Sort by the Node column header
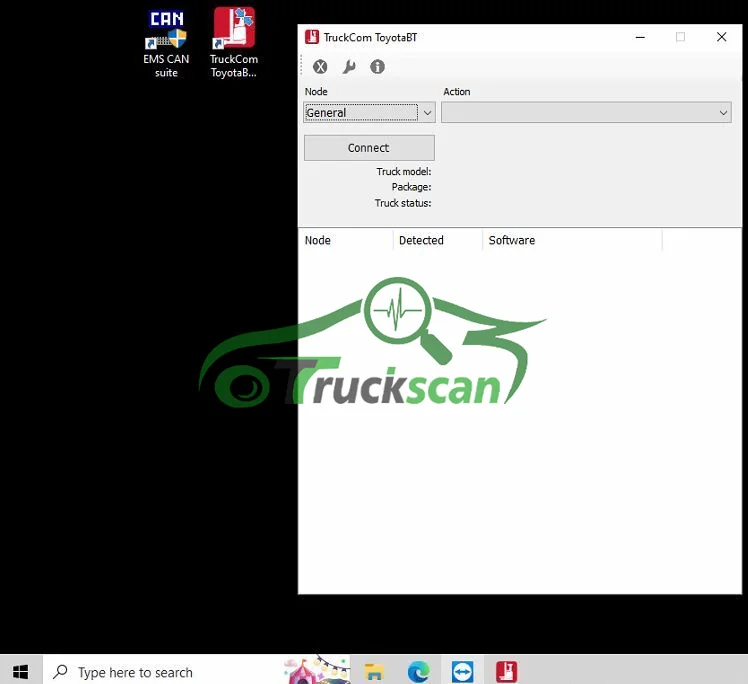Screen dimensions: 748x684 pyautogui.click(x=346, y=240)
